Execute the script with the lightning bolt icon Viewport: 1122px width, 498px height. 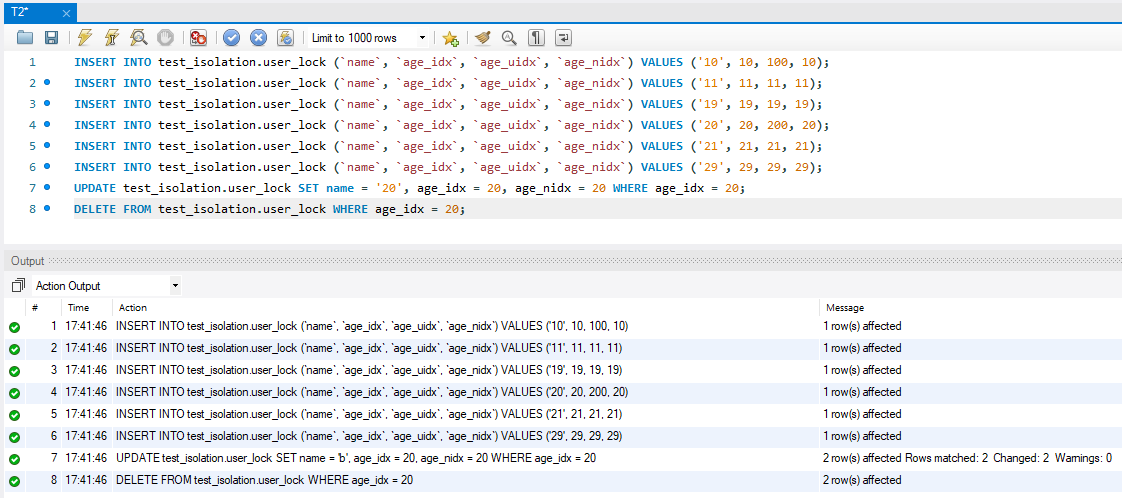[85, 38]
